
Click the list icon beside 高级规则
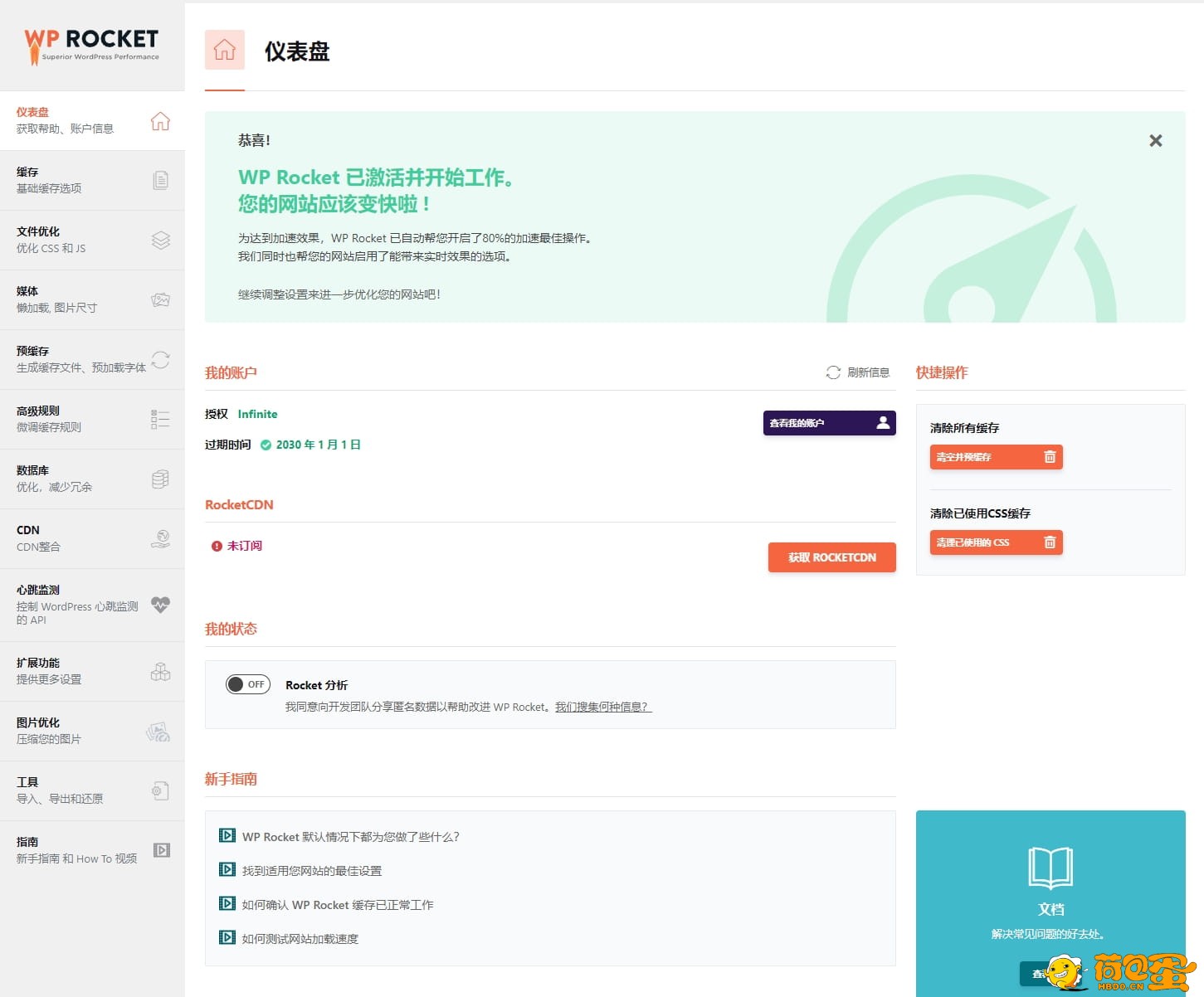(x=160, y=419)
